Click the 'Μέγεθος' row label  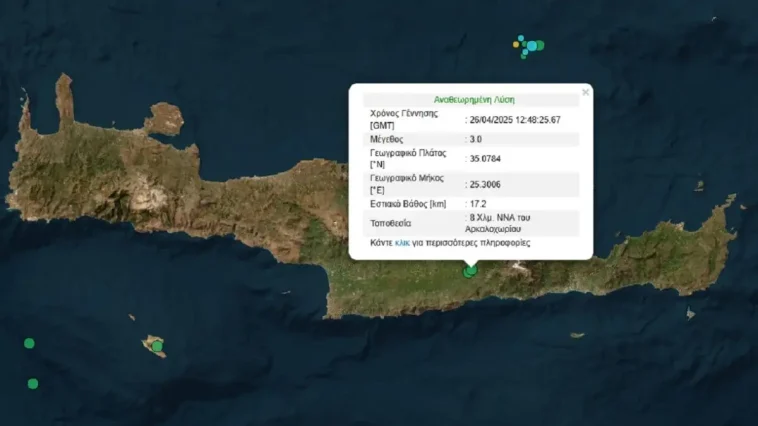[389, 140]
